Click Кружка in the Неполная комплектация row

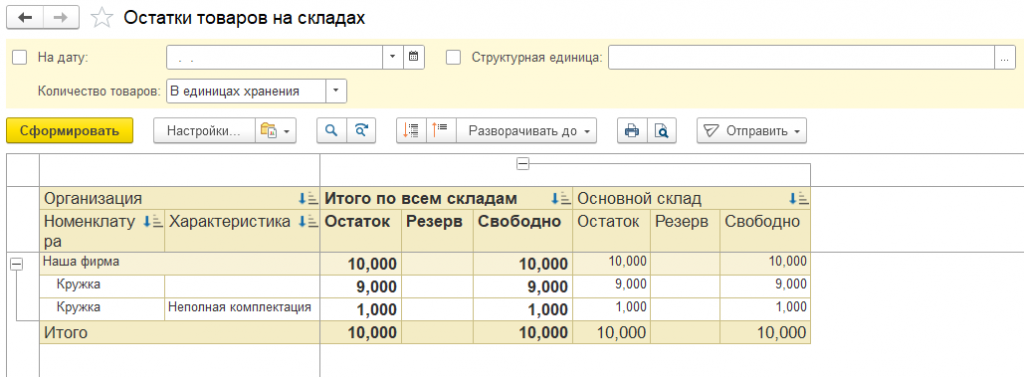(x=78, y=306)
